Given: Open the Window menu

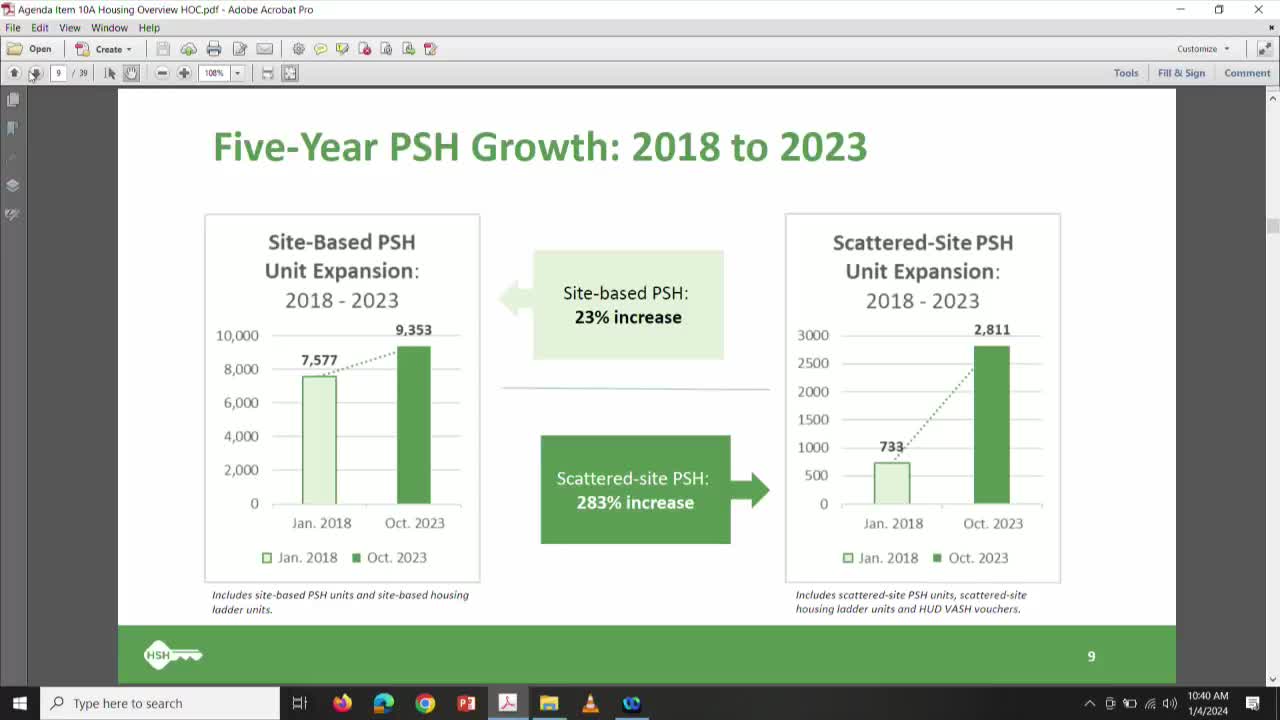Looking at the screenshot, I should (x=109, y=28).
